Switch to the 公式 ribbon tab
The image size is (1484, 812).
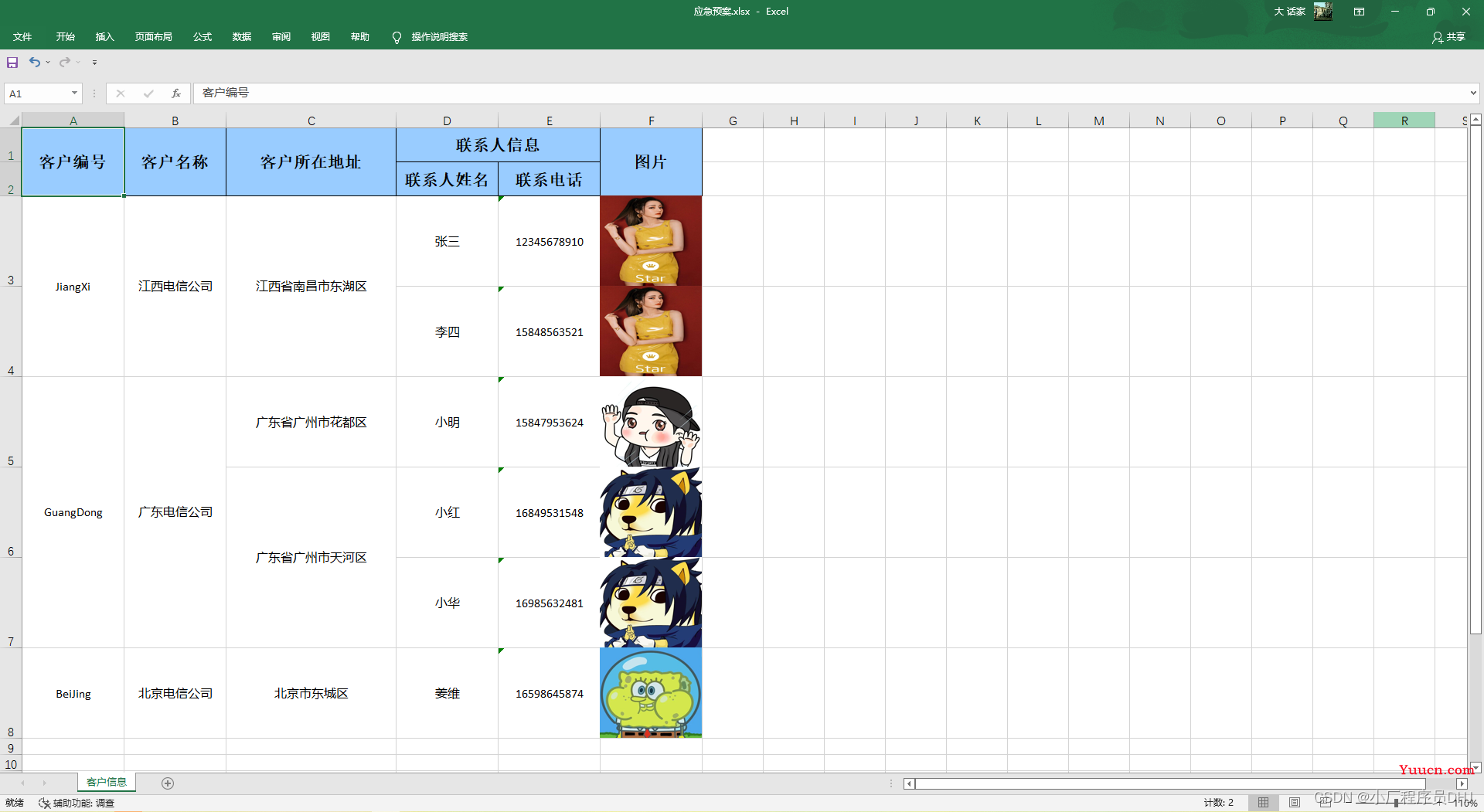pyautogui.click(x=203, y=37)
